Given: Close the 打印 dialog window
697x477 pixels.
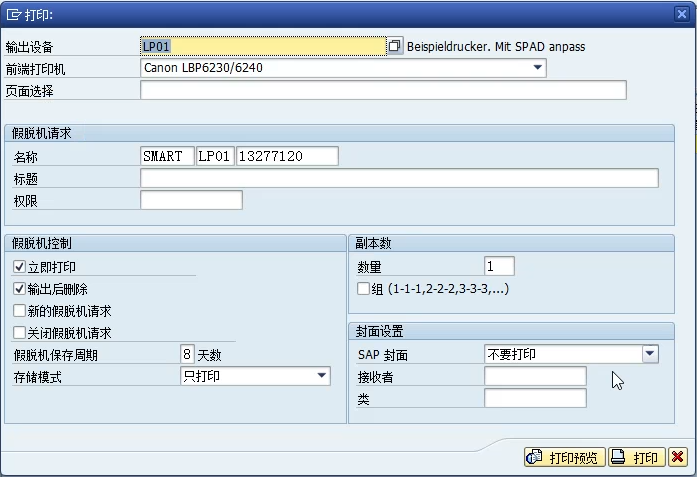Looking at the screenshot, I should point(682,13).
